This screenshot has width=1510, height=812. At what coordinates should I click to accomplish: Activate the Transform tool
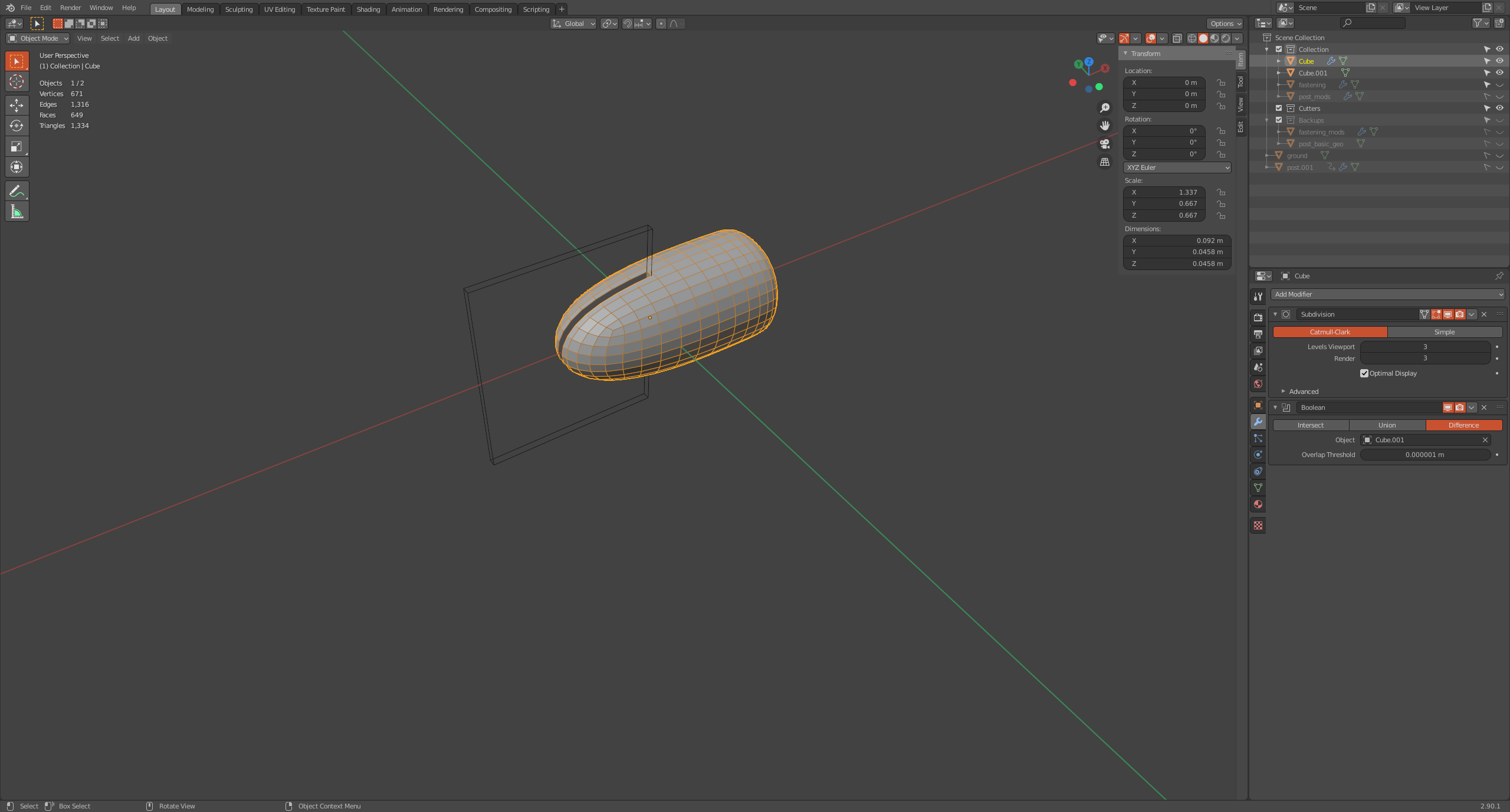pyautogui.click(x=17, y=167)
